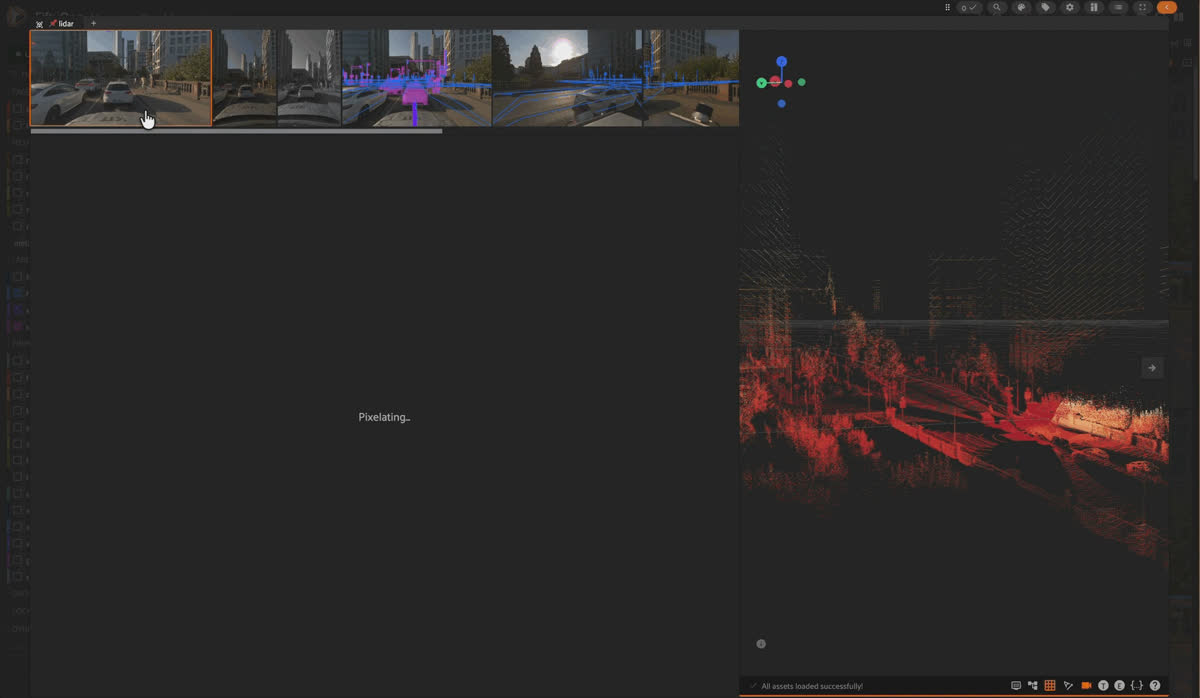Click the orange pin icon beside lidar

(53, 23)
